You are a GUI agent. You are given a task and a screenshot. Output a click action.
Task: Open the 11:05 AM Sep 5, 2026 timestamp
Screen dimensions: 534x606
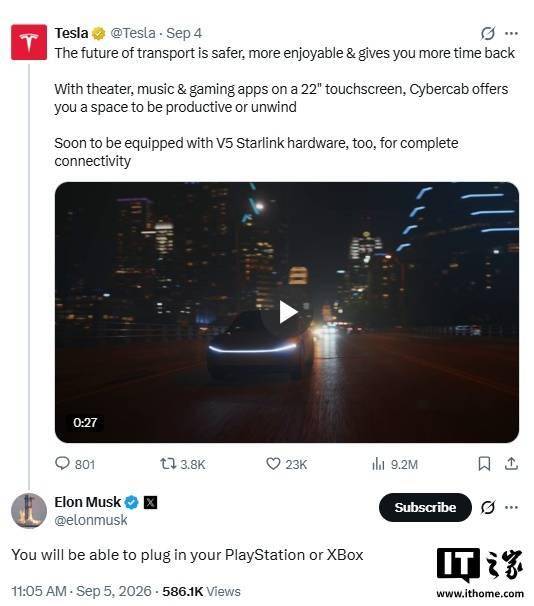coord(81,591)
